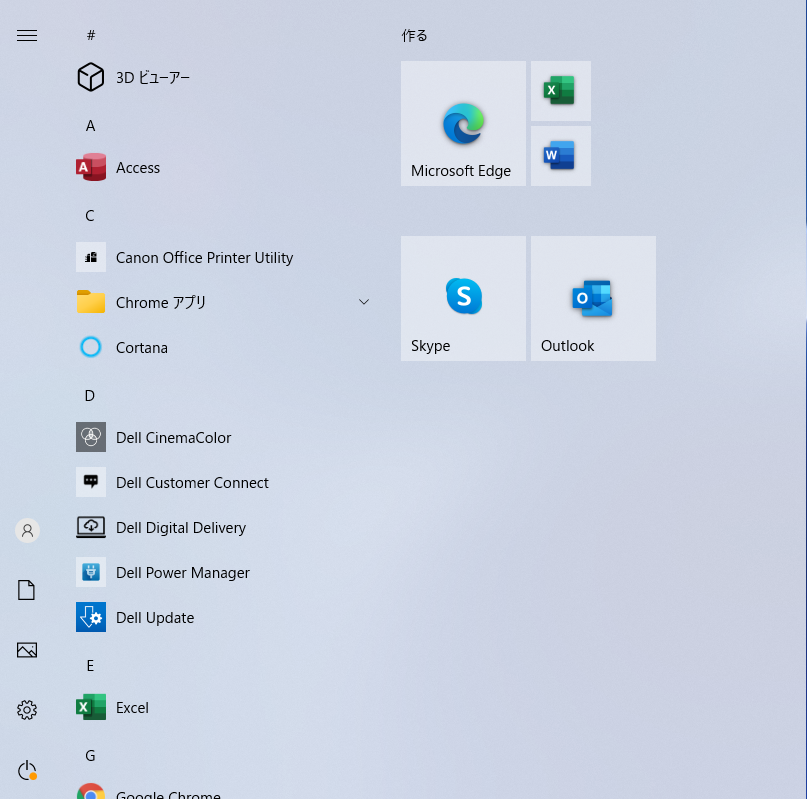Open the Excel tile
This screenshot has width=807, height=799.
560,91
